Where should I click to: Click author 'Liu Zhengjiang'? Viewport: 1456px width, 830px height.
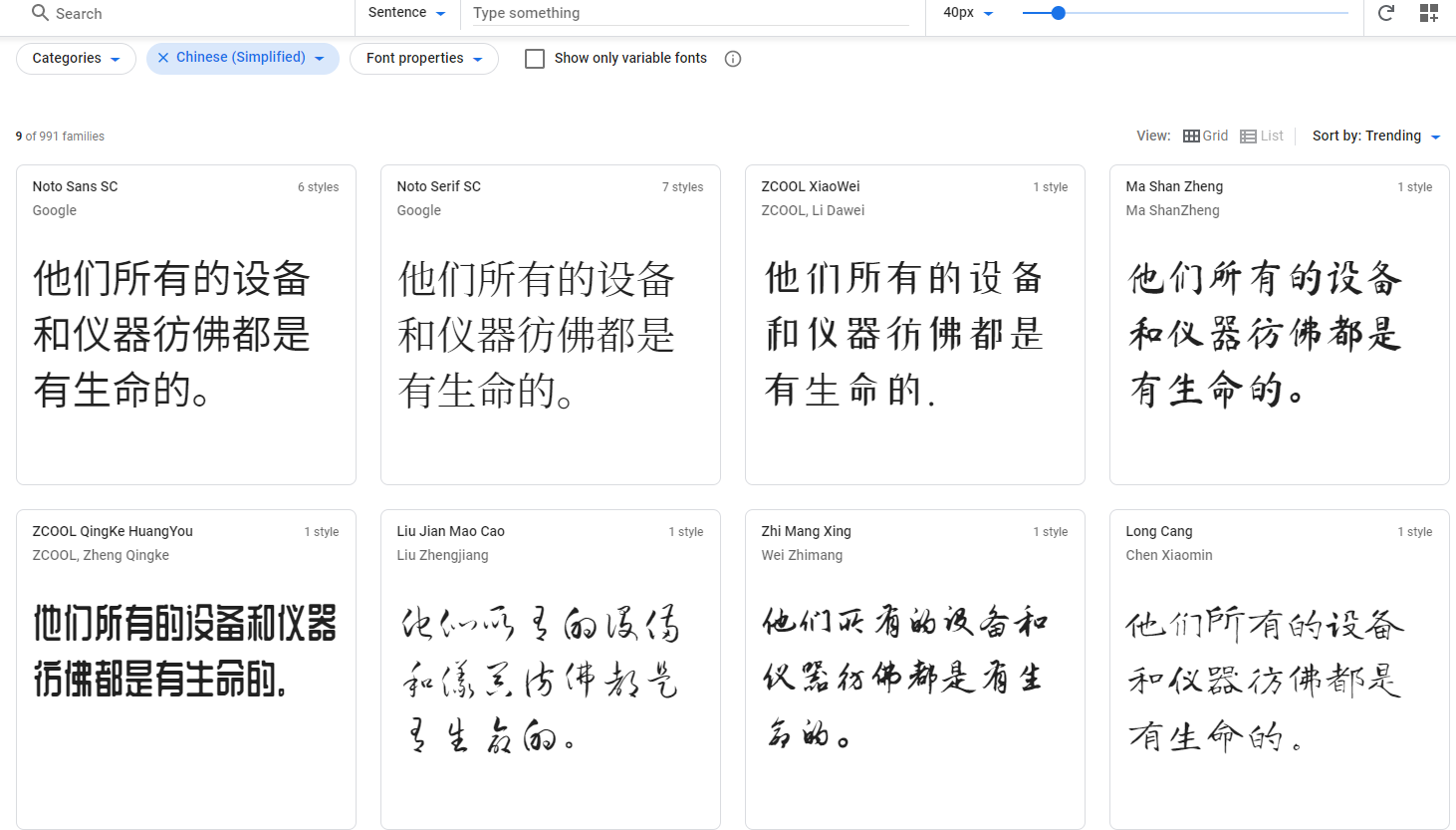click(x=442, y=555)
